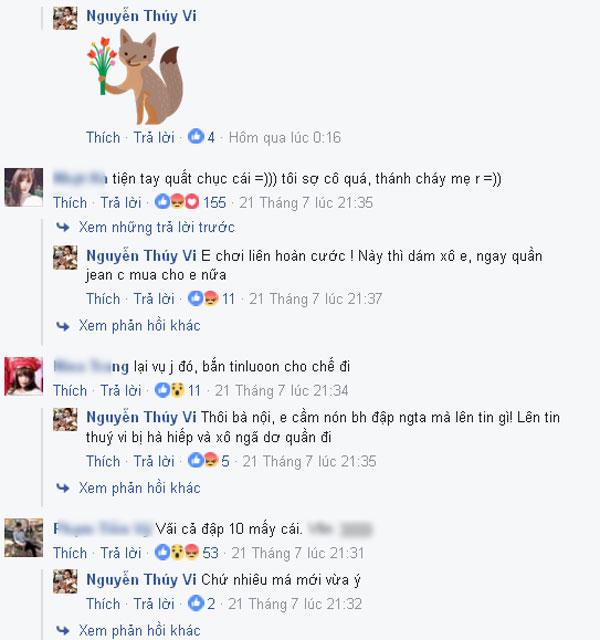Expand 'Xem phần hồi khác' under 21:37 reply

pyautogui.click(x=140, y=325)
